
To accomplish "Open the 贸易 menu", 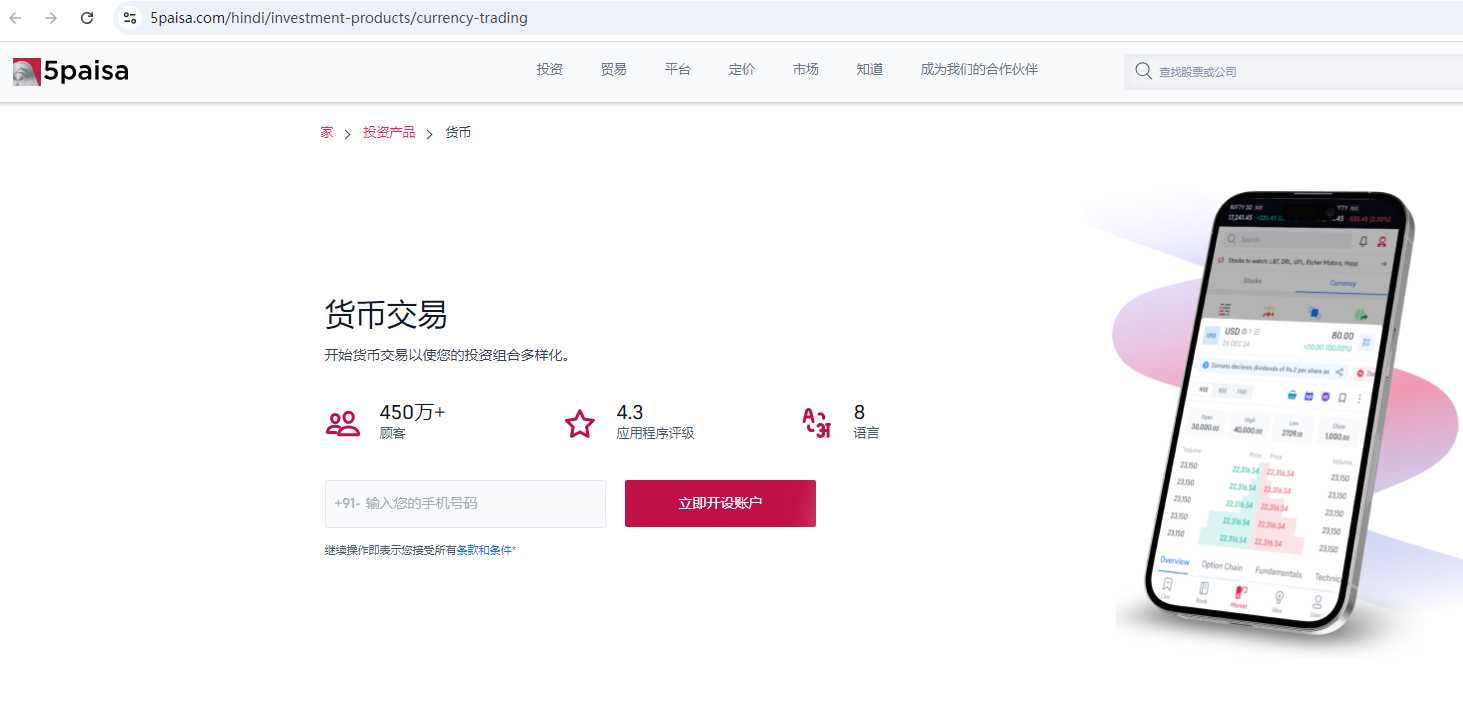I will pos(614,69).
